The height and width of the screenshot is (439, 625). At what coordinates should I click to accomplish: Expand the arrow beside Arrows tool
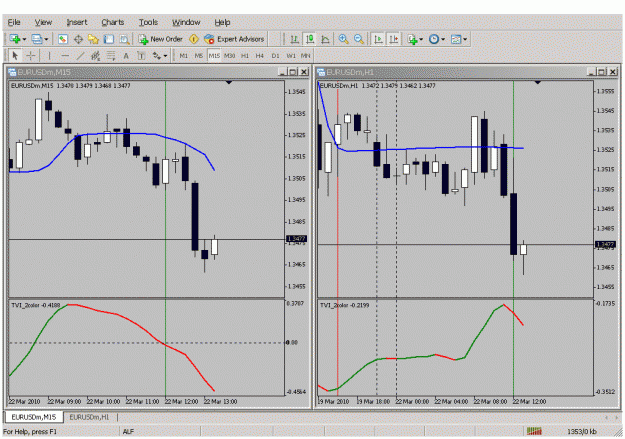point(165,56)
